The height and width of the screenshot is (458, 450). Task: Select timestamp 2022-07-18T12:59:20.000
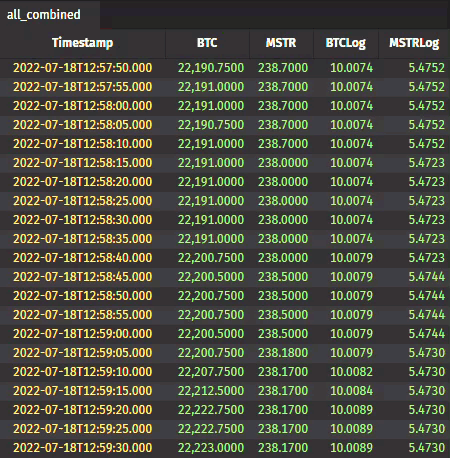[83, 410]
